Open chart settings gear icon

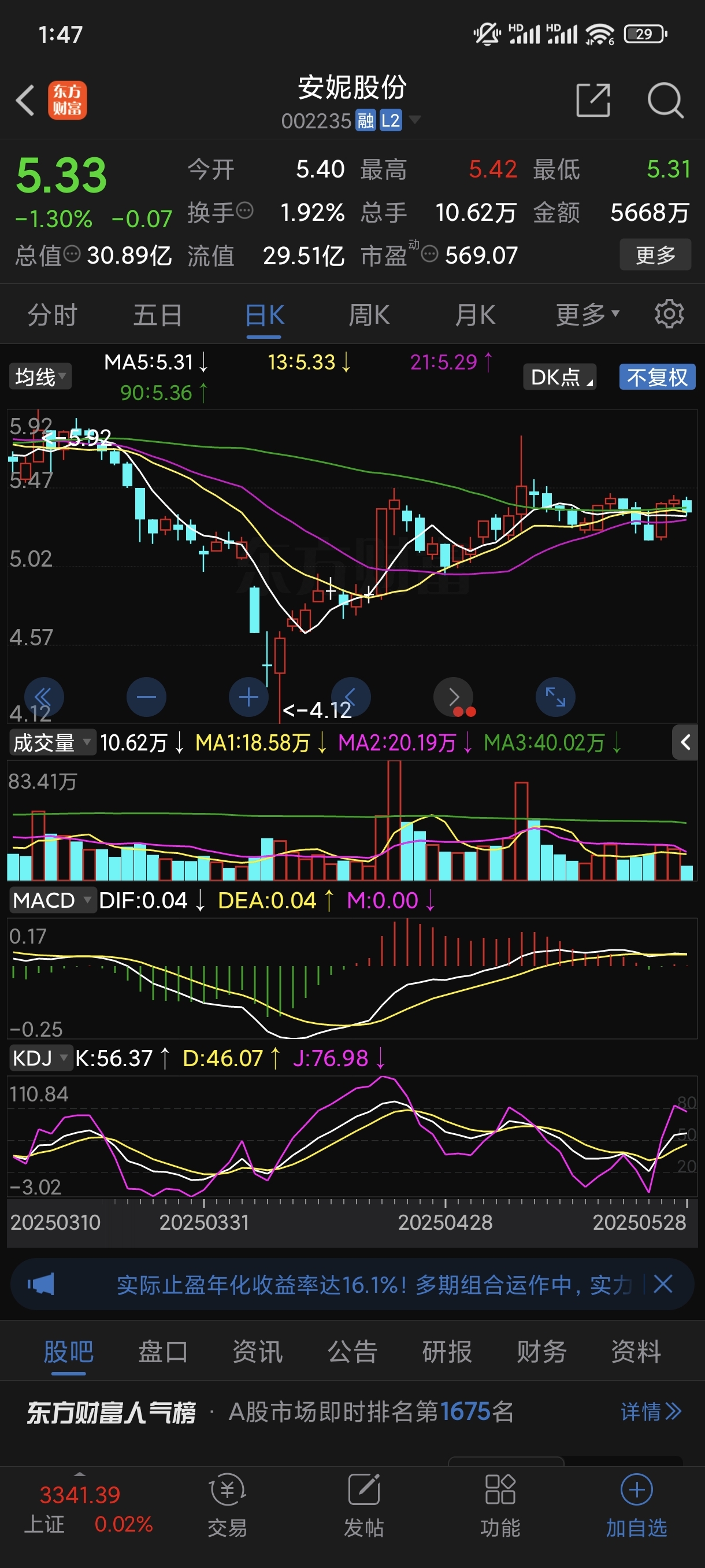pos(669,314)
